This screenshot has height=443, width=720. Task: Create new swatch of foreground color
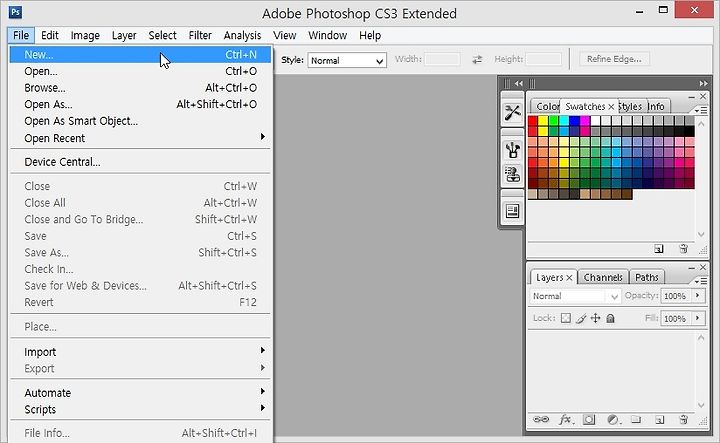pyautogui.click(x=659, y=249)
